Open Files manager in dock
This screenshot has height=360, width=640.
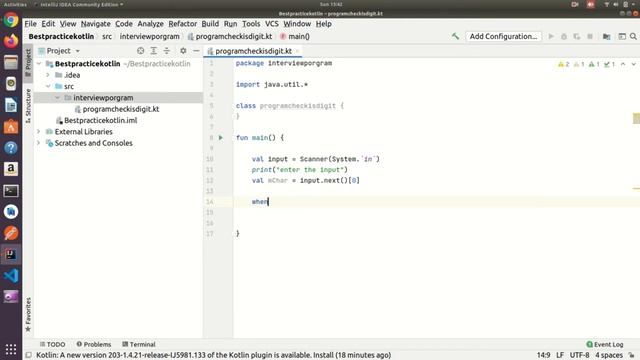[x=11, y=62]
